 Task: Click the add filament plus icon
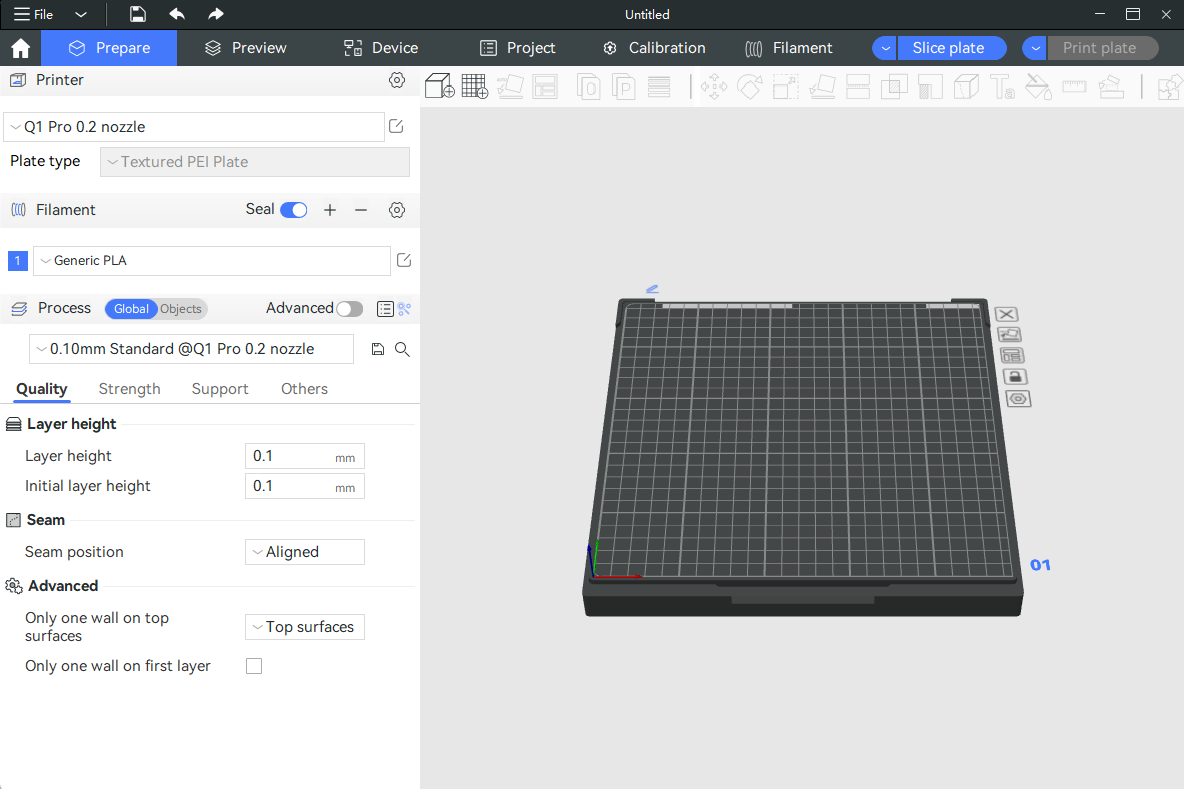click(330, 210)
